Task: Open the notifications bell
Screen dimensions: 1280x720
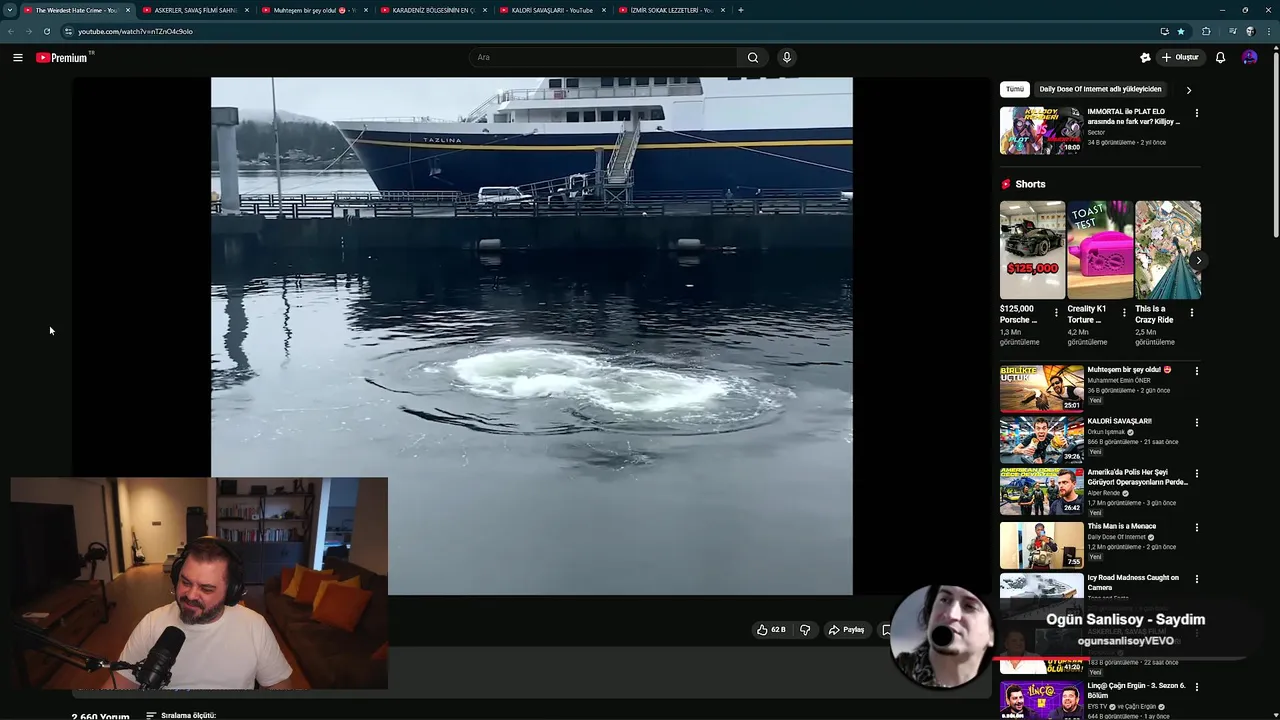Action: pyautogui.click(x=1220, y=57)
